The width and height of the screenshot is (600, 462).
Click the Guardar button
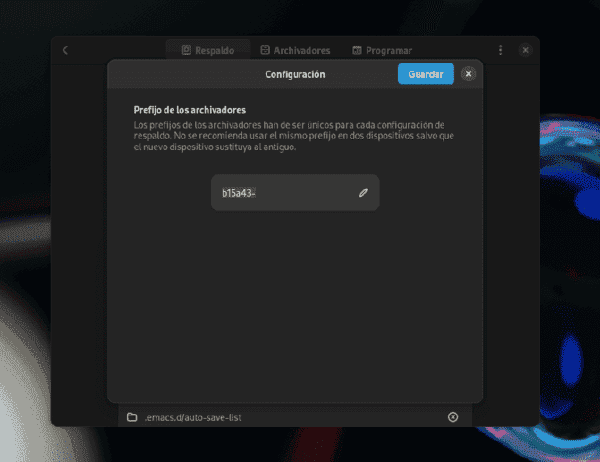click(426, 74)
